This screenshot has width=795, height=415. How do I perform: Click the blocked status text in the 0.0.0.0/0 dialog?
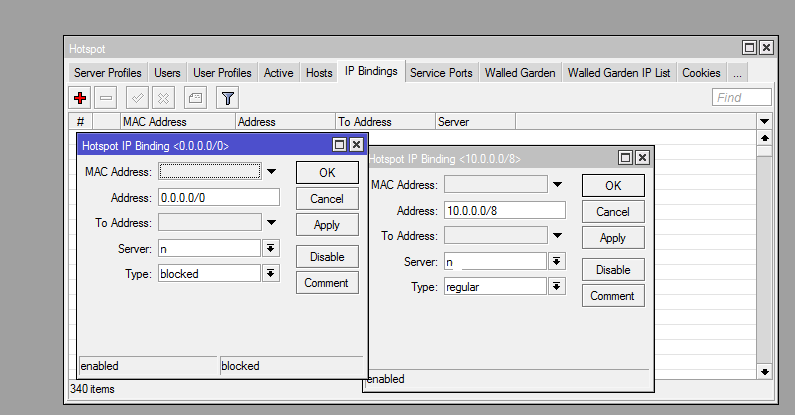pos(240,366)
